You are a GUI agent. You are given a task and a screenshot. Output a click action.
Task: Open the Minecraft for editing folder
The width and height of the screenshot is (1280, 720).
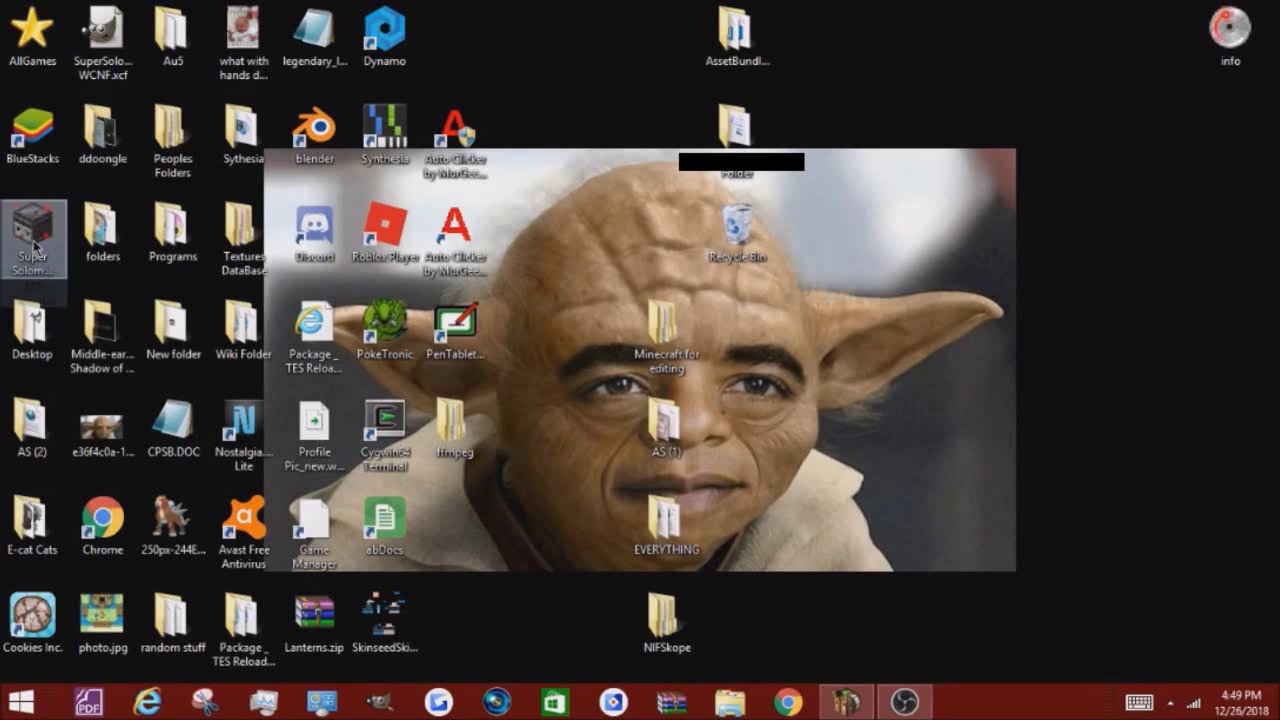[666, 337]
